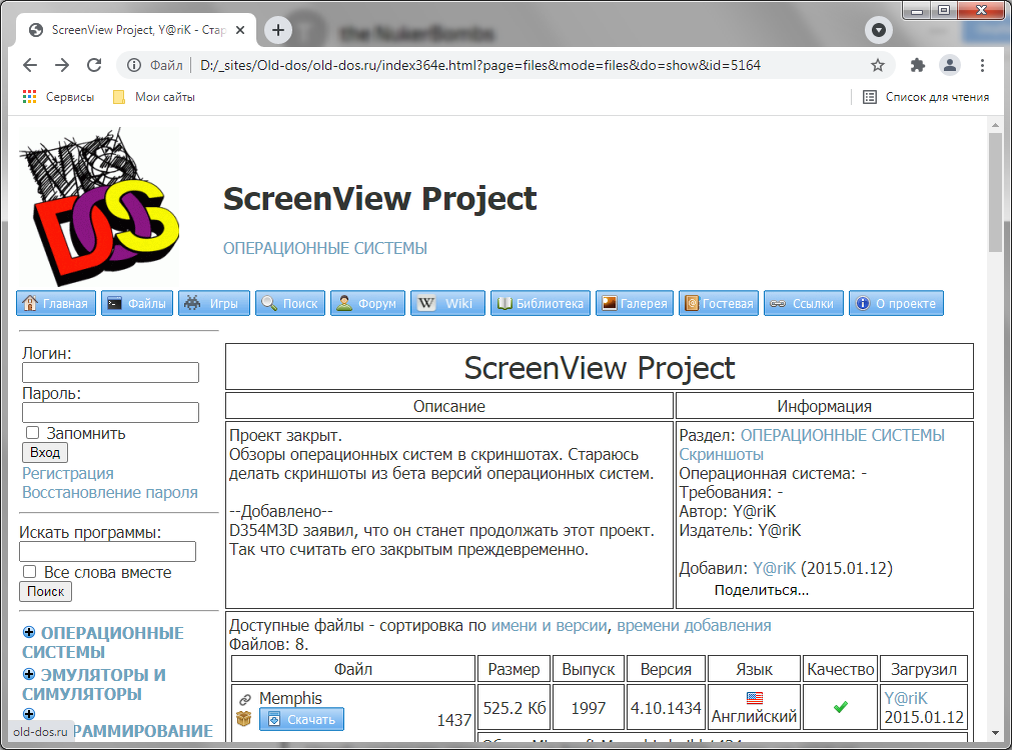
Task: Open header ОПЕРАЦИОННЫЕ СИСТЕМЫ link under title
Action: click(325, 248)
